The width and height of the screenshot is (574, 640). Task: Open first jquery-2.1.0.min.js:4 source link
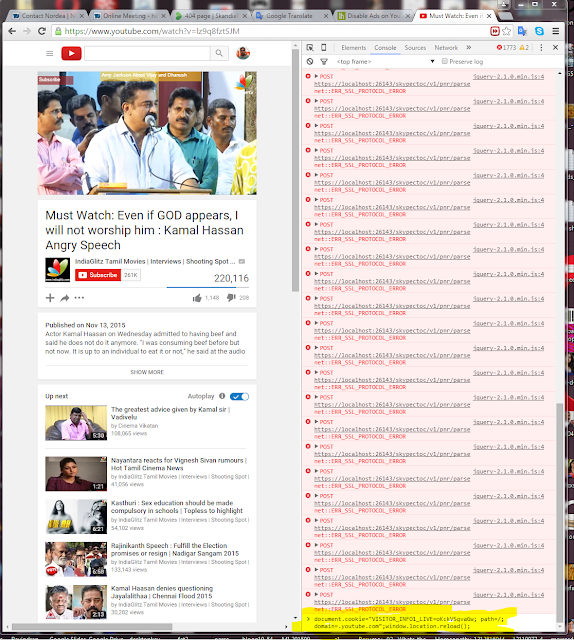(x=508, y=77)
